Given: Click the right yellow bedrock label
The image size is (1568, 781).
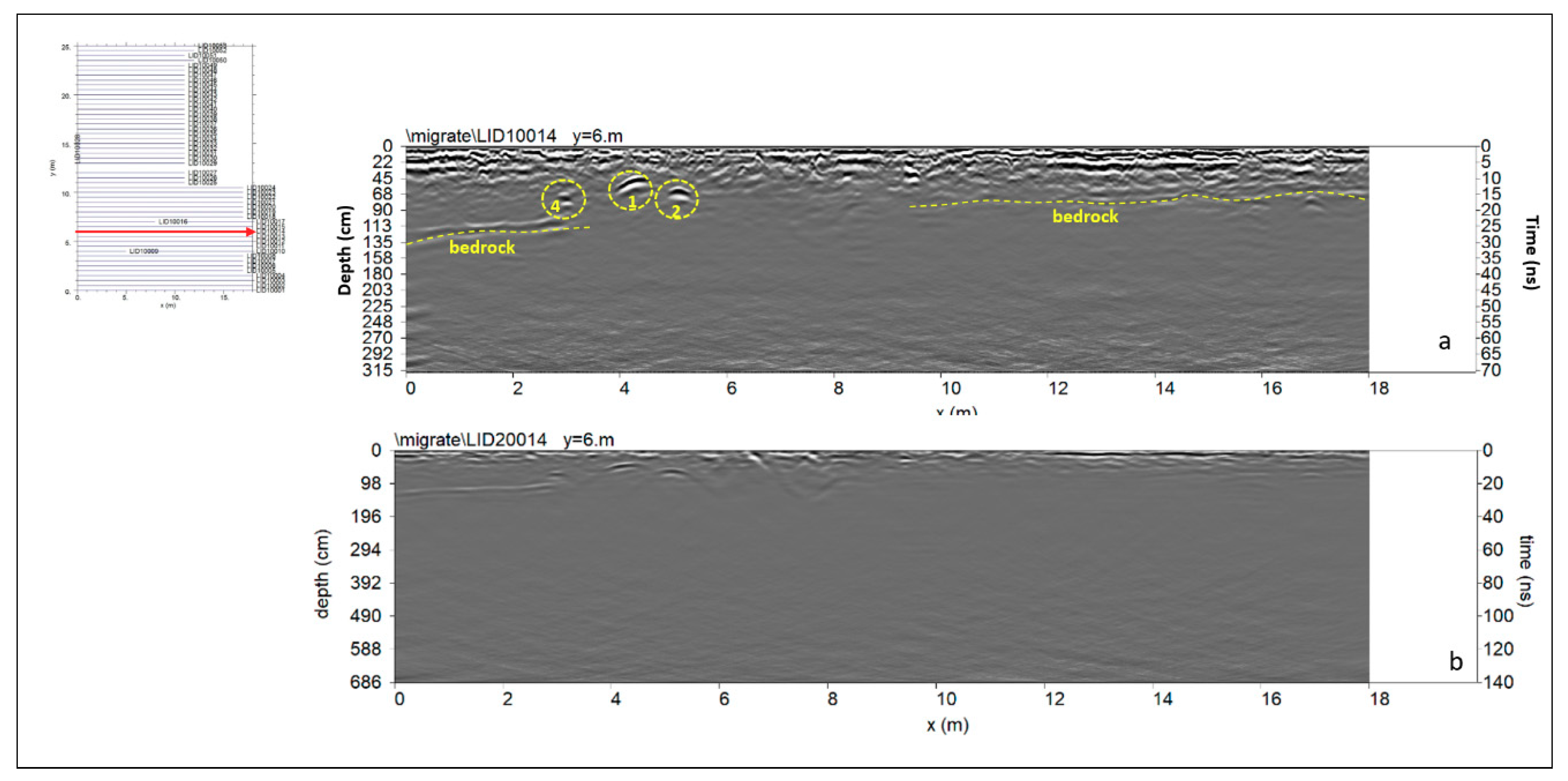Looking at the screenshot, I should (x=1085, y=216).
